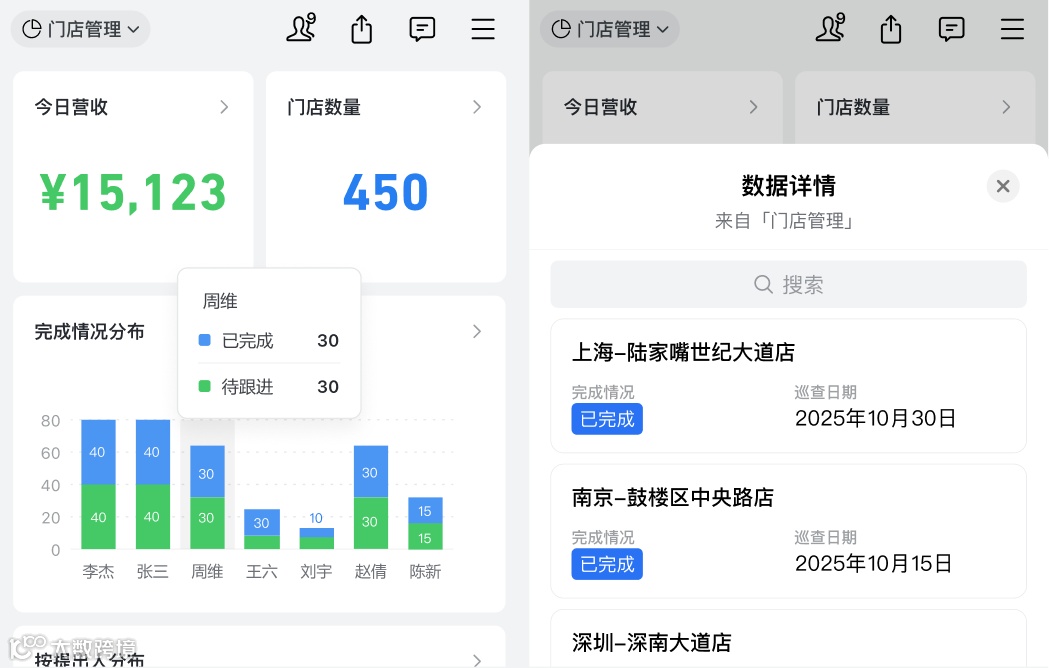Open the comments icon in left panel

point(422,29)
